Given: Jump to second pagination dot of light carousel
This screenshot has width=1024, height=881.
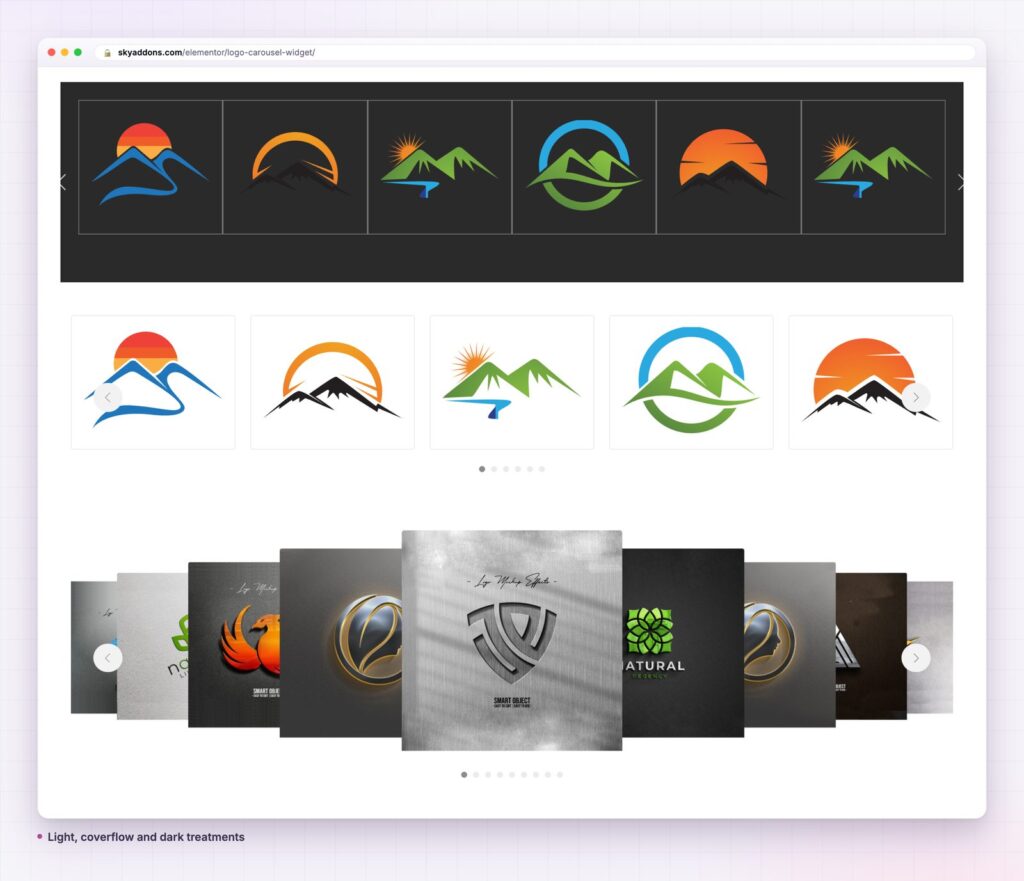Looking at the screenshot, I should pos(494,469).
